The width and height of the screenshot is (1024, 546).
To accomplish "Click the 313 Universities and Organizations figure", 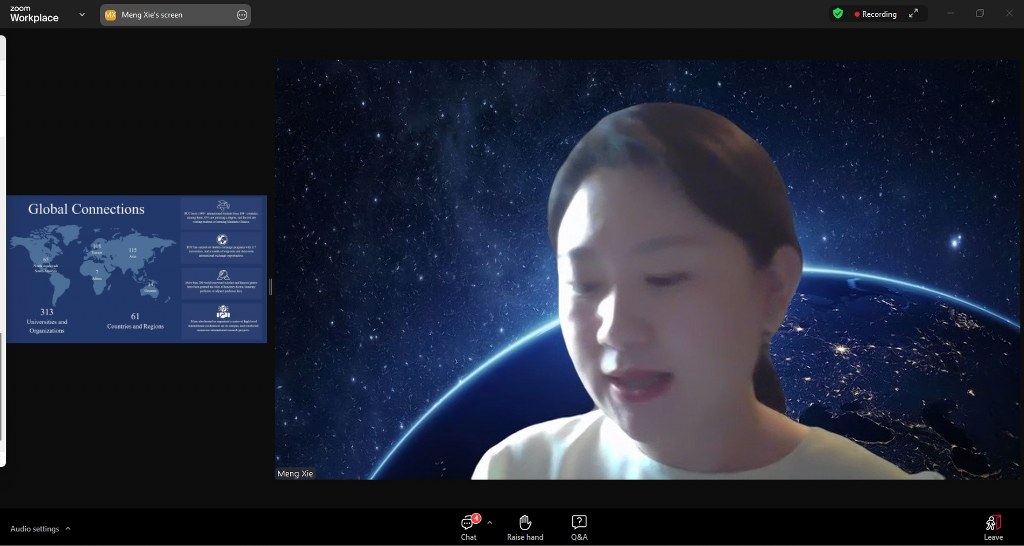I will pos(47,321).
